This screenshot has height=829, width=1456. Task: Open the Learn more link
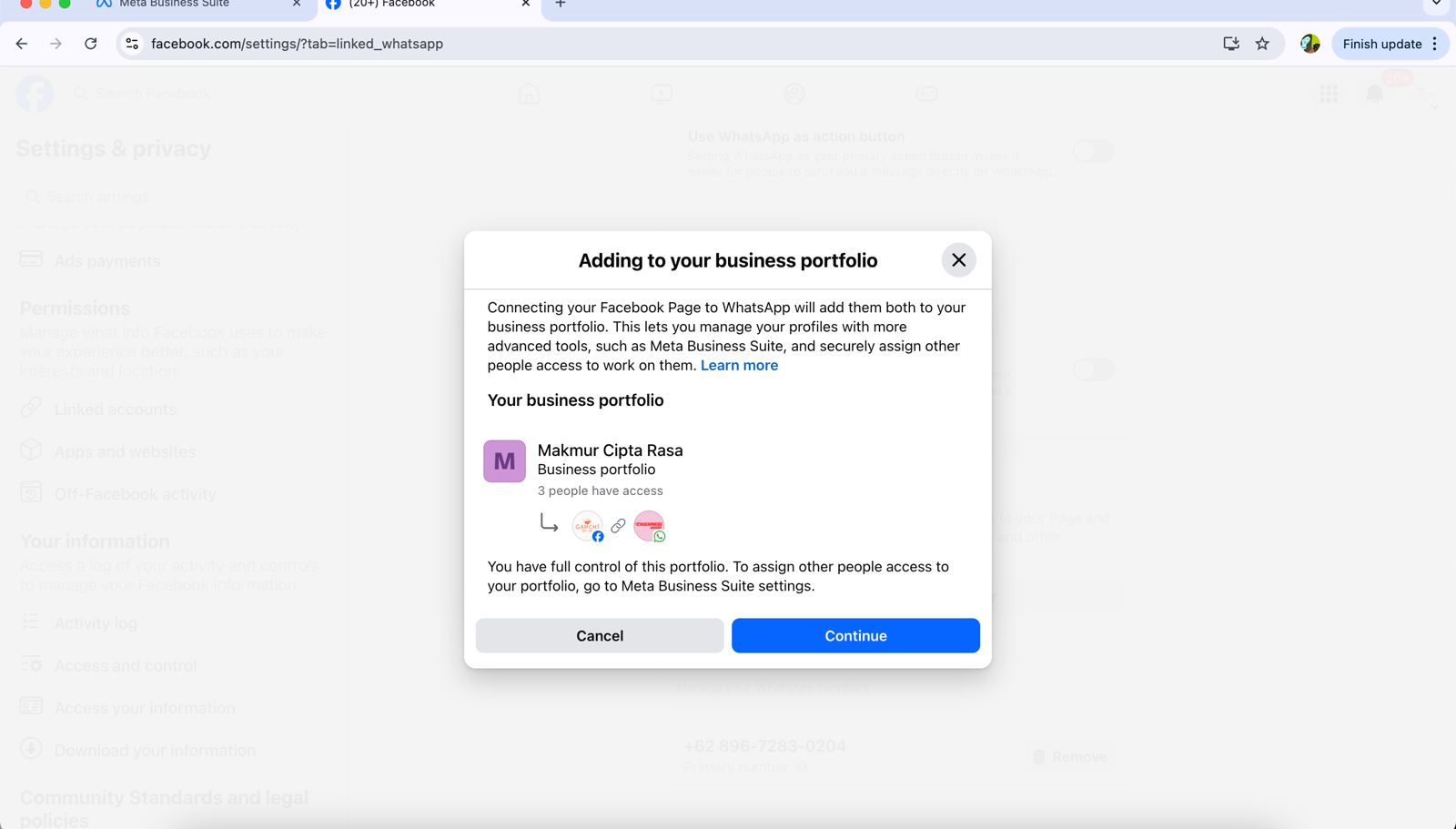(739, 365)
